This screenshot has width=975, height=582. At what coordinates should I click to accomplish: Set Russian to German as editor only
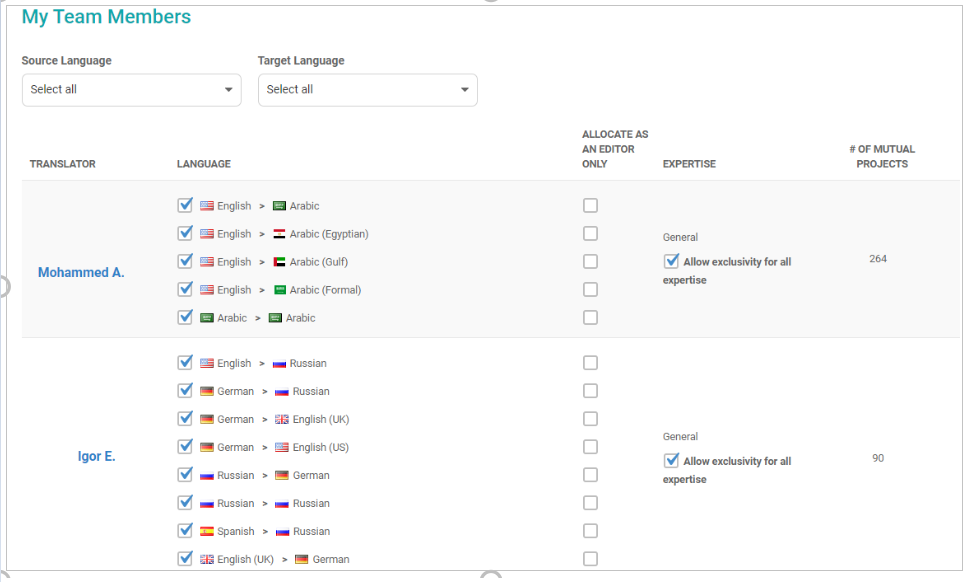(x=590, y=474)
